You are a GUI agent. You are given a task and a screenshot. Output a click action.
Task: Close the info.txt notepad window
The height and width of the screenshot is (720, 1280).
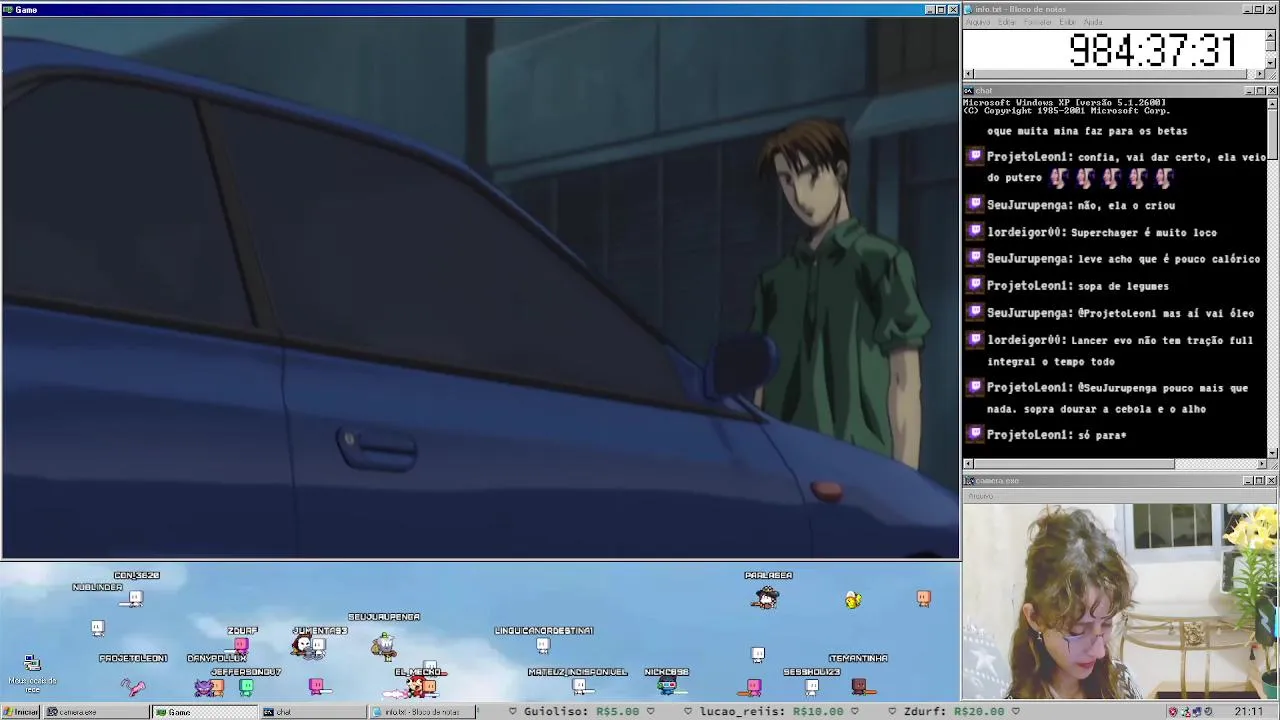[x=1272, y=9]
